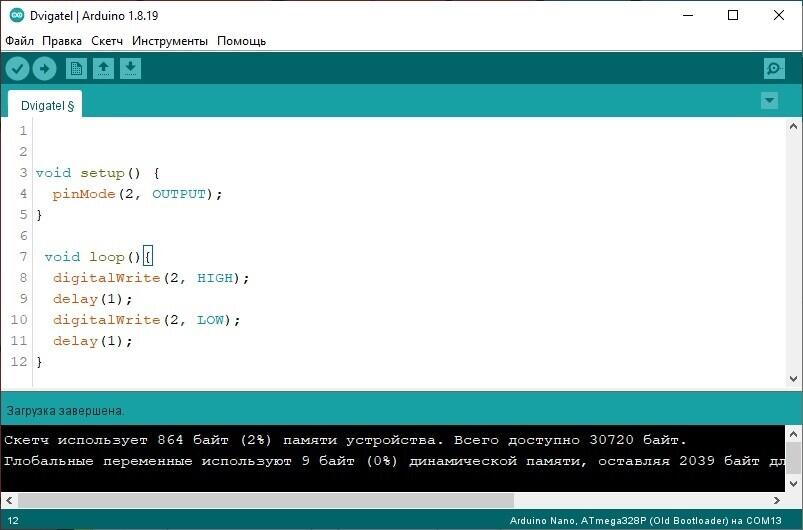Open the Правка menu
Viewport: 803px width, 530px height.
62,41
